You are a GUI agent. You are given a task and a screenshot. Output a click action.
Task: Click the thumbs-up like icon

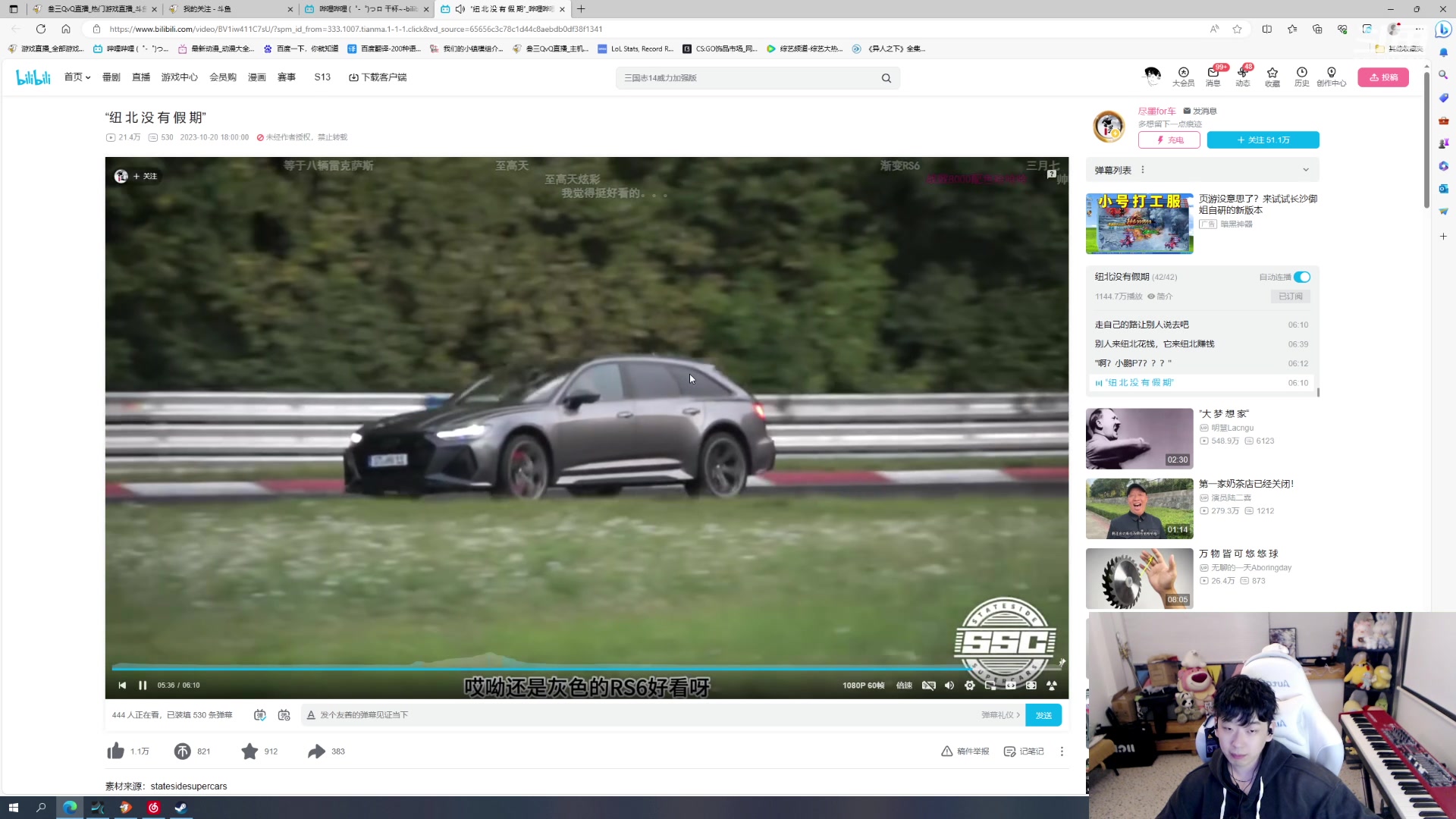tap(116, 752)
